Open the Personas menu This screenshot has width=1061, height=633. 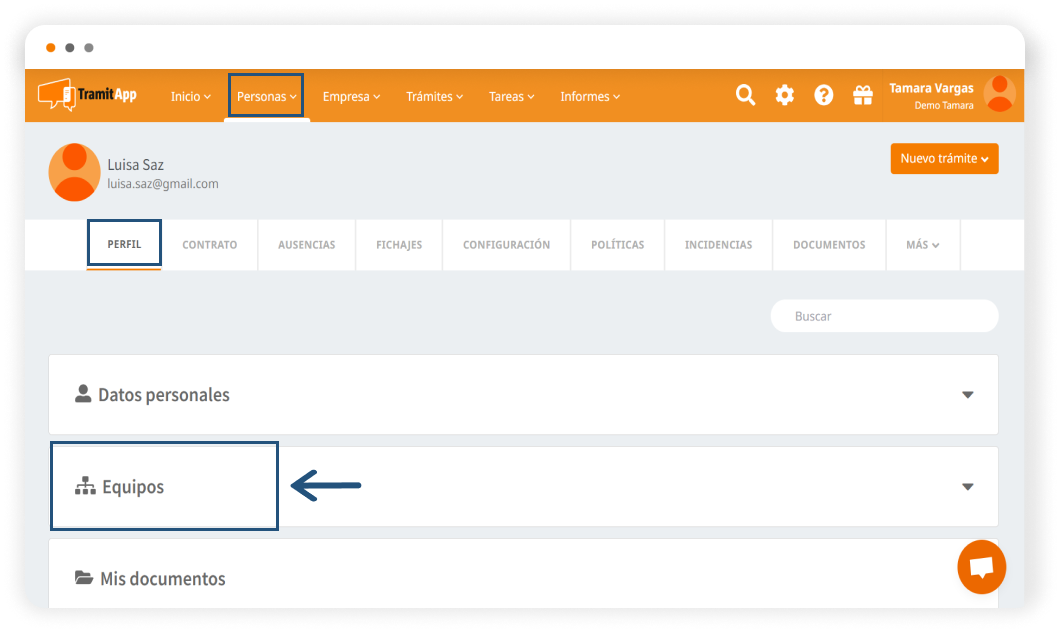click(x=266, y=96)
